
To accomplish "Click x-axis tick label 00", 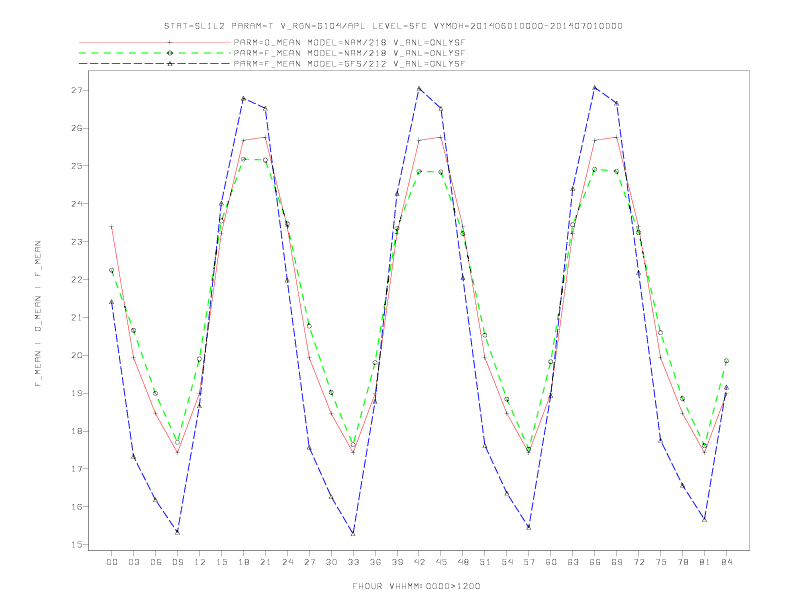I will coord(112,562).
